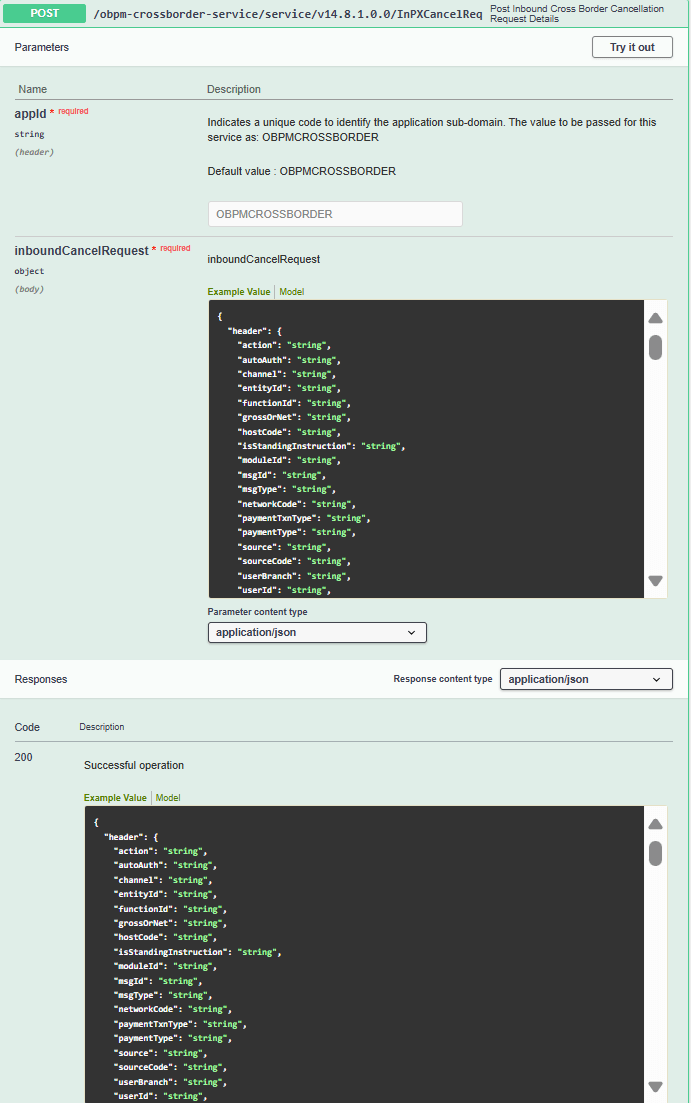Click the 200 response code
This screenshot has width=691, height=1103.
pyautogui.click(x=23, y=757)
